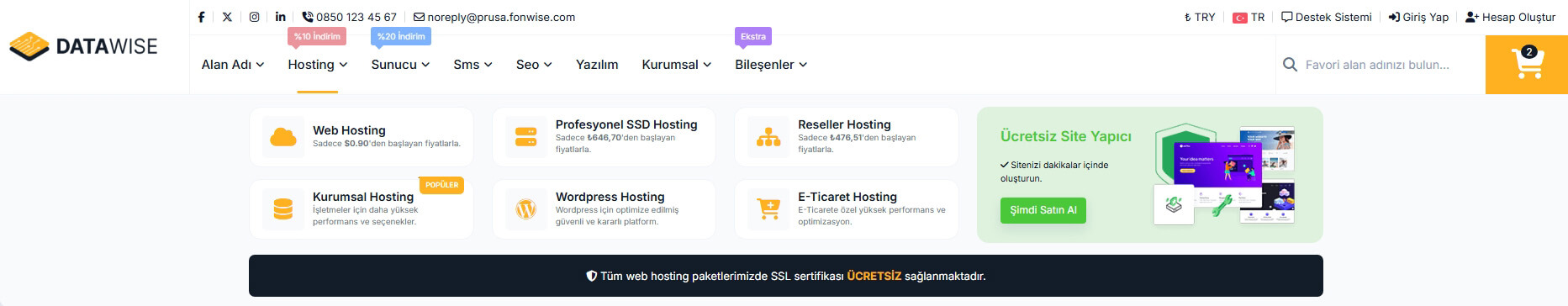Open the Facebook social icon
1568x306 pixels.
tap(201, 17)
